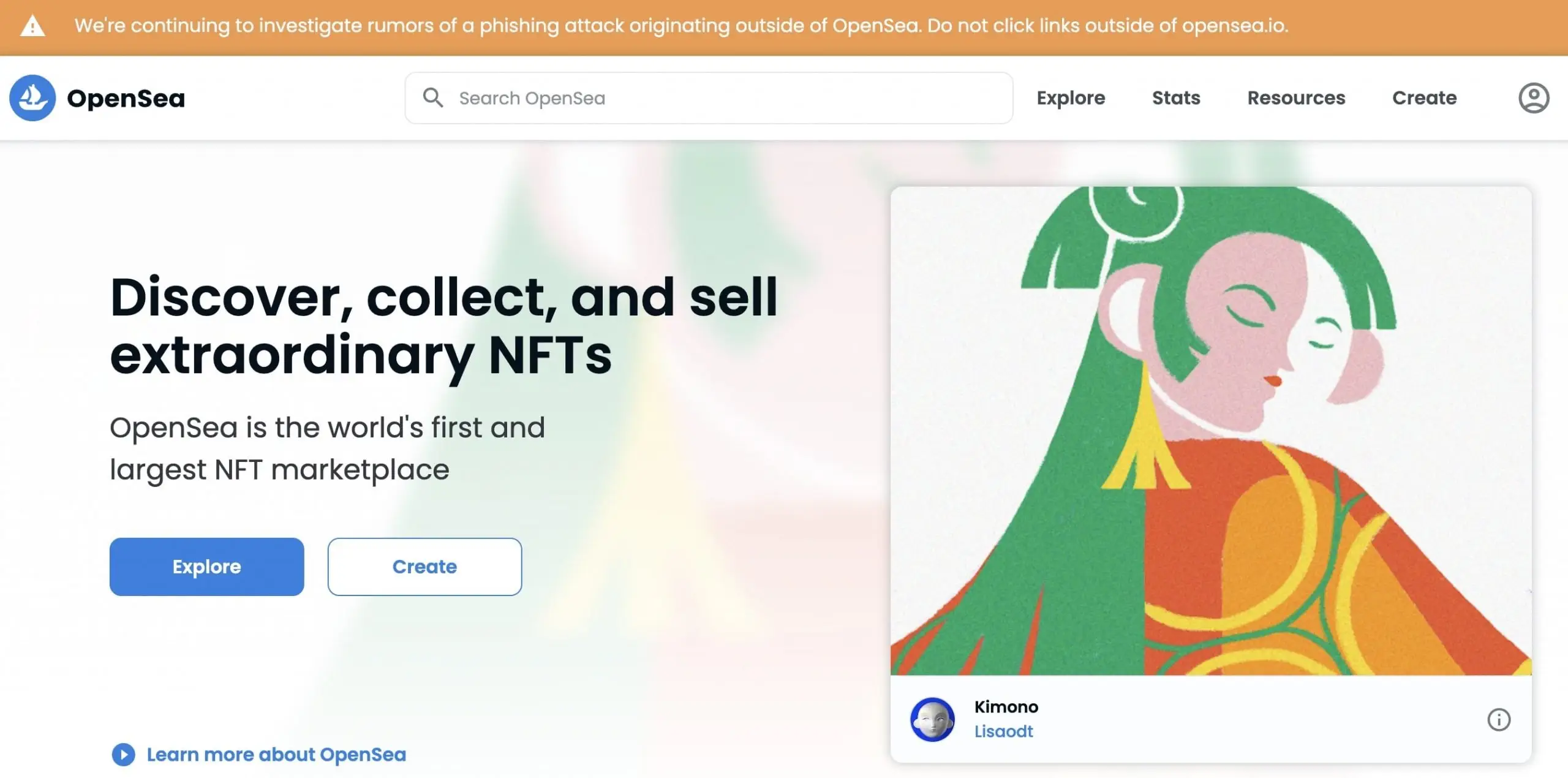The height and width of the screenshot is (778, 1568).
Task: Click the outlined Create button
Action: click(x=424, y=567)
